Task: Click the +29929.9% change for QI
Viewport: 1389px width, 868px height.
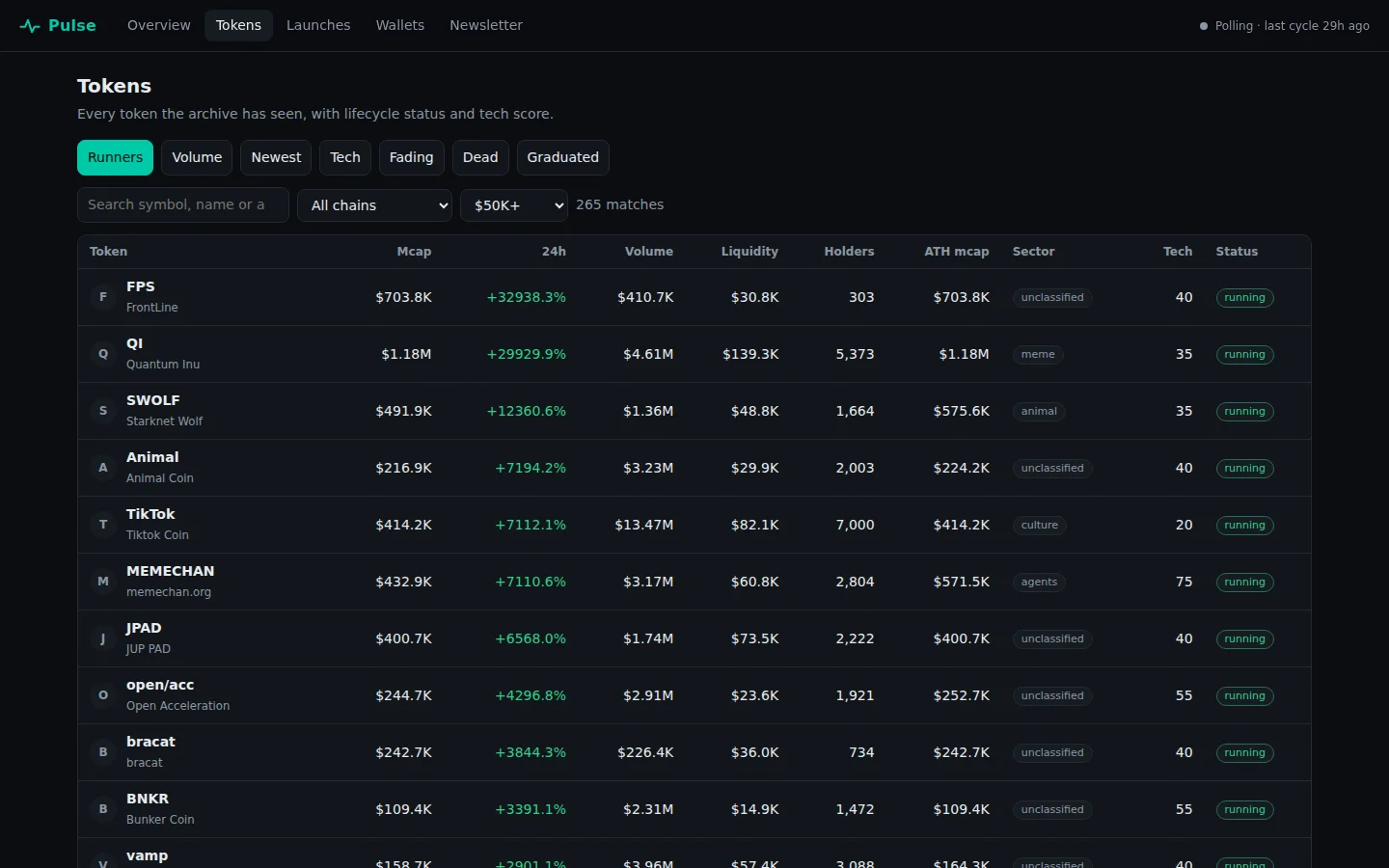Action: coord(526,354)
